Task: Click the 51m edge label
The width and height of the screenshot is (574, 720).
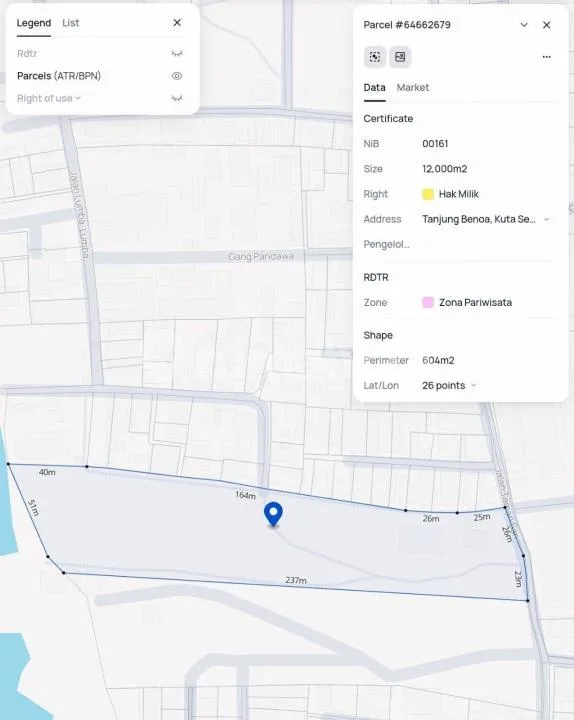Action: coord(33,508)
